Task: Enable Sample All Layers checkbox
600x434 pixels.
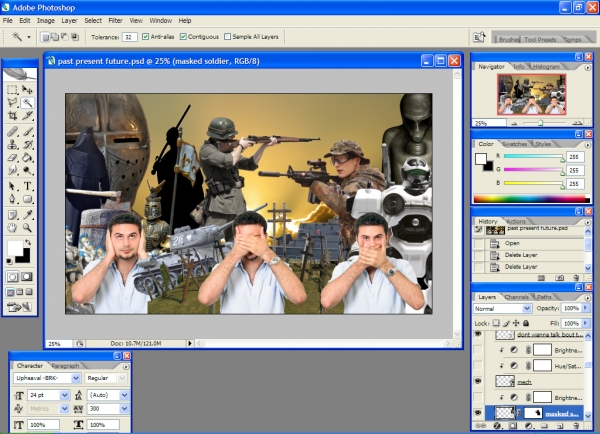Action: [x=227, y=37]
